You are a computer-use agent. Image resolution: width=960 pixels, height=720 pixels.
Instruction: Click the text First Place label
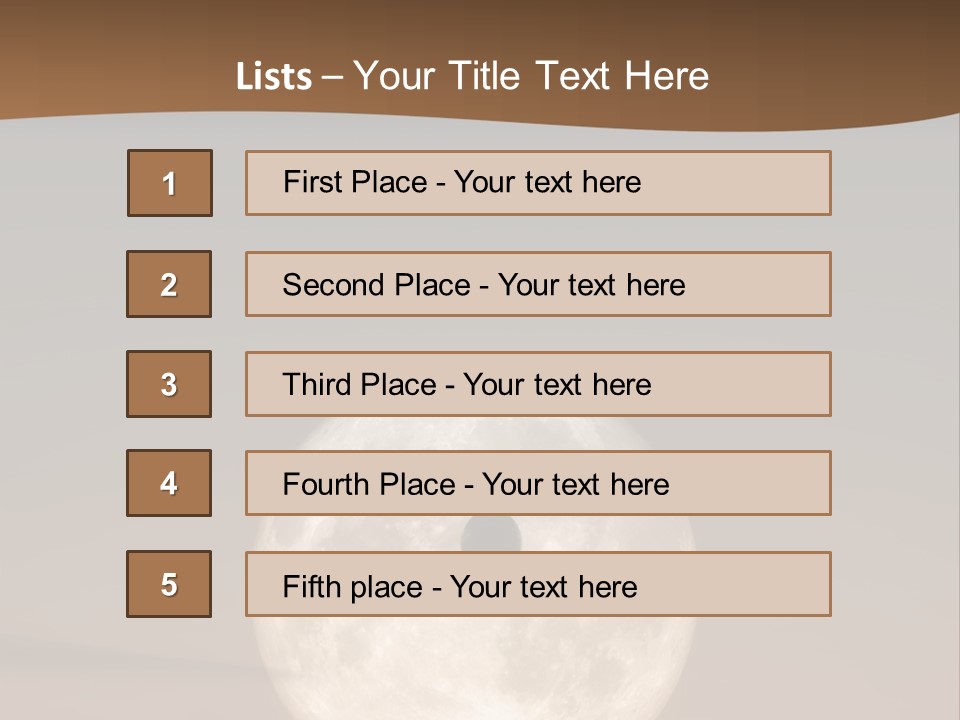(x=355, y=182)
